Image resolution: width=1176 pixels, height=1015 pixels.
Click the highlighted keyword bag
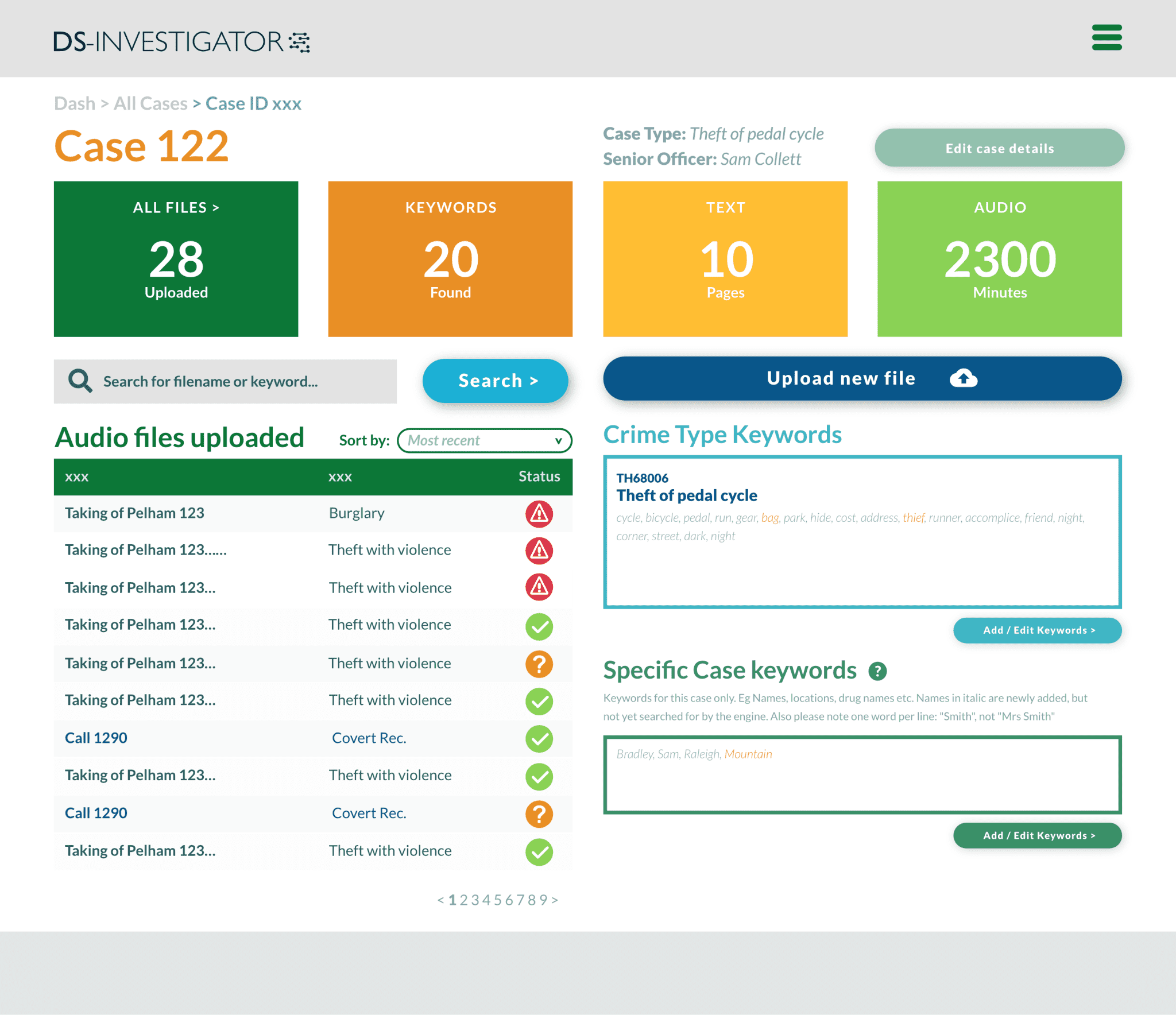coord(770,518)
